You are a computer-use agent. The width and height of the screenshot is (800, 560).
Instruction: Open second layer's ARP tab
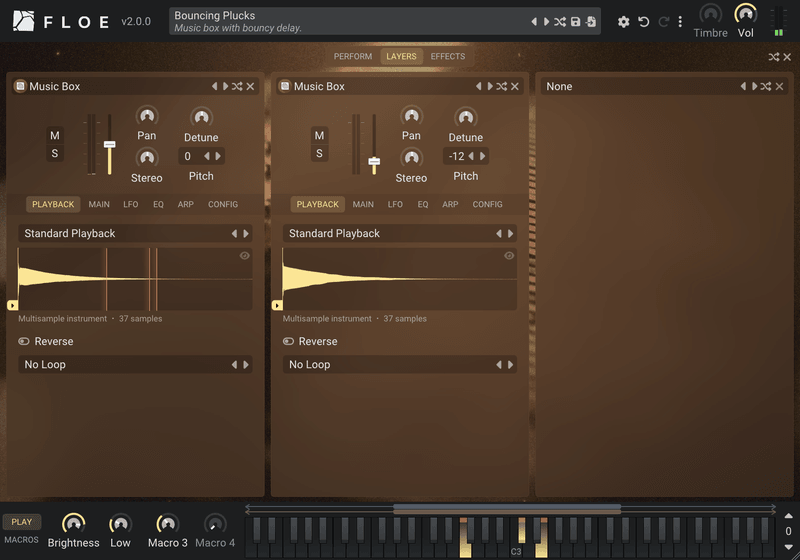point(450,204)
